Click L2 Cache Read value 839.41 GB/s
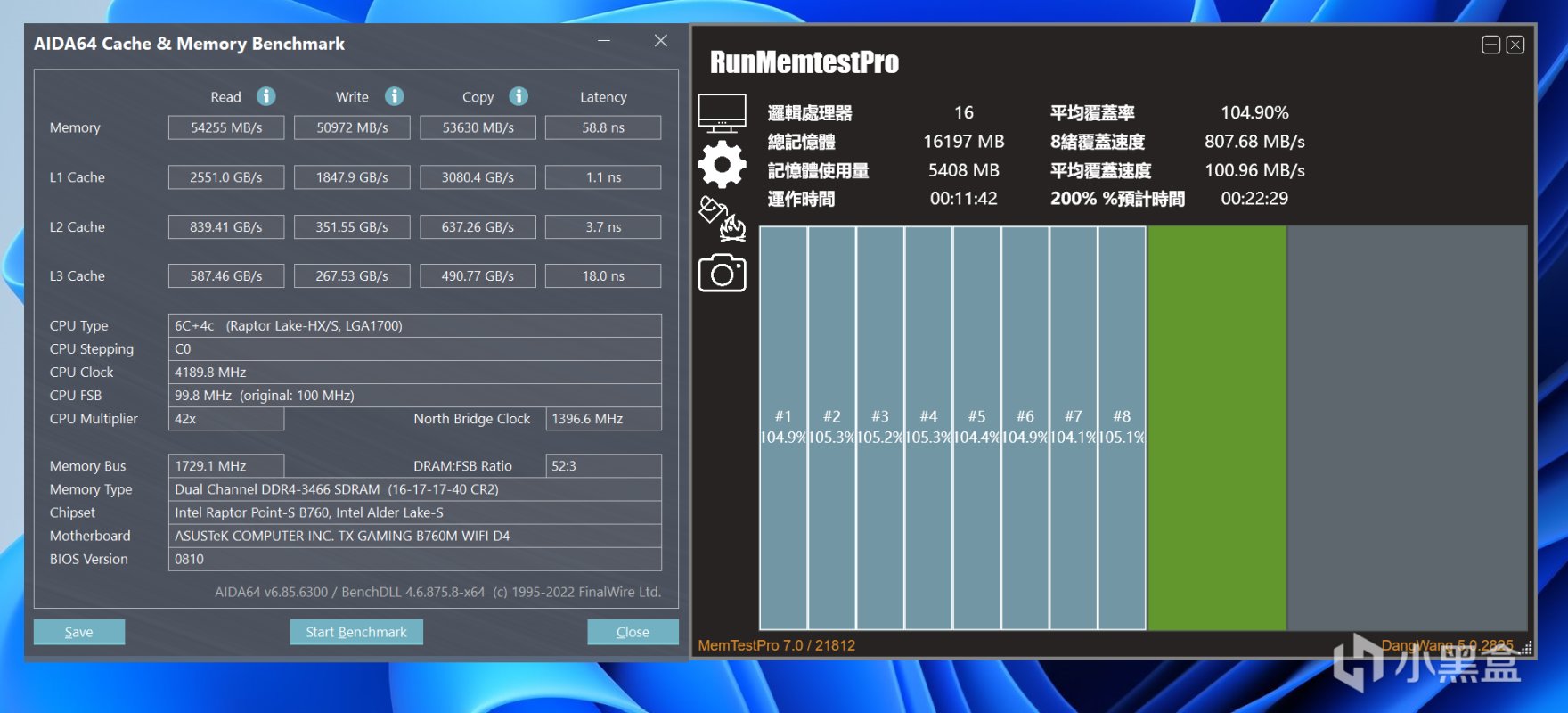The image size is (1568, 713). [226, 227]
